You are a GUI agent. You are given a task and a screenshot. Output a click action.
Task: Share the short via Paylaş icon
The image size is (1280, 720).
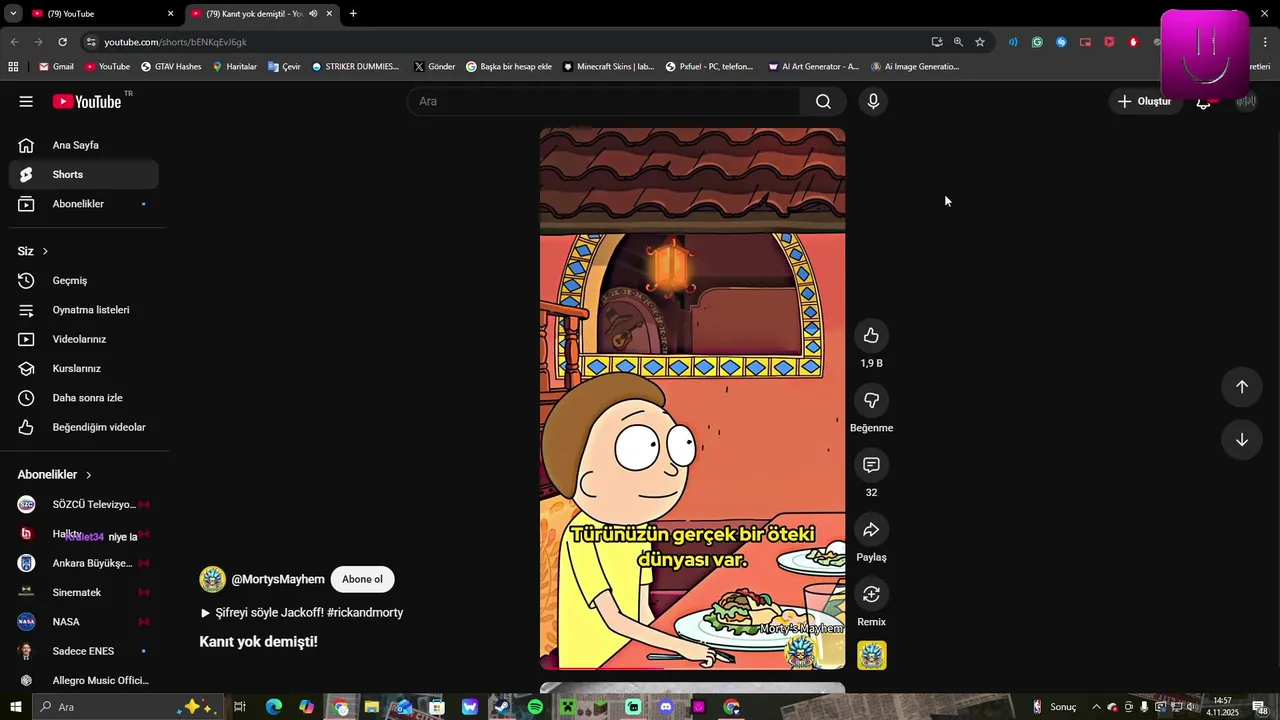click(x=871, y=530)
